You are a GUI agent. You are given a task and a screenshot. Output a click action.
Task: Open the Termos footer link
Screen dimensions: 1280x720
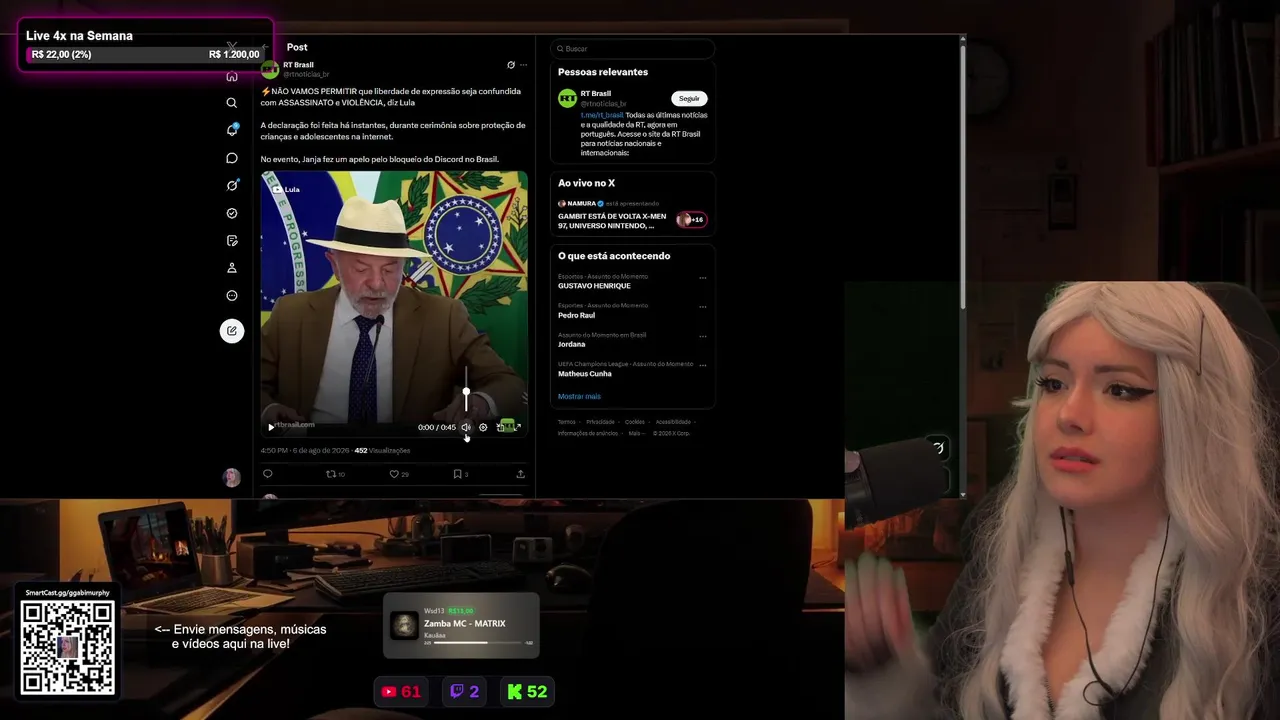pos(567,422)
